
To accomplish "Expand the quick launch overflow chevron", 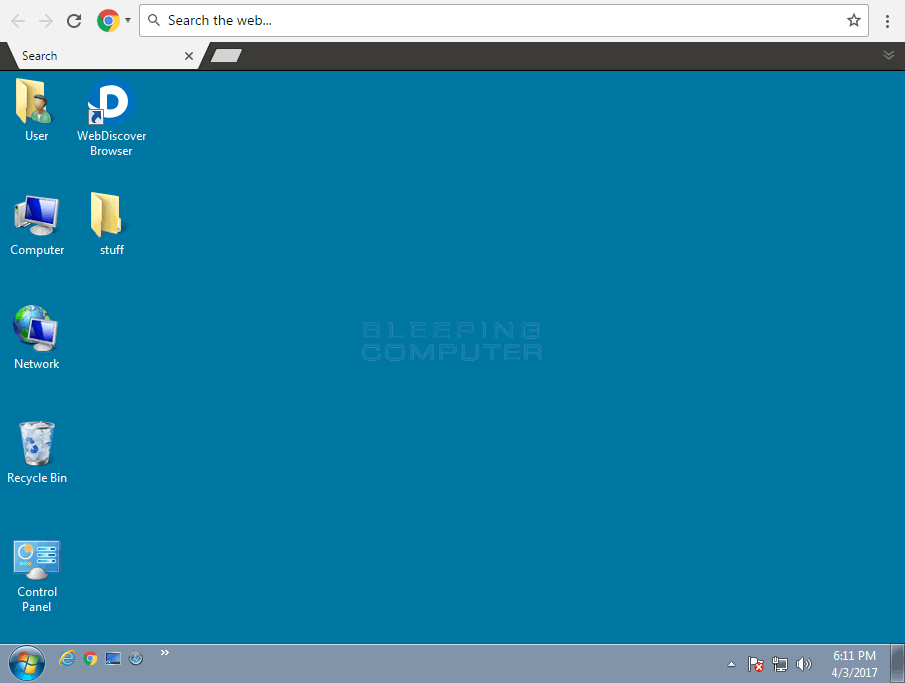I will pos(164,652).
